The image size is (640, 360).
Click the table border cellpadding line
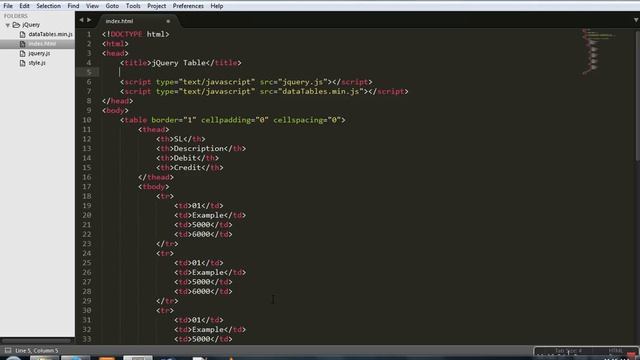click(x=233, y=120)
